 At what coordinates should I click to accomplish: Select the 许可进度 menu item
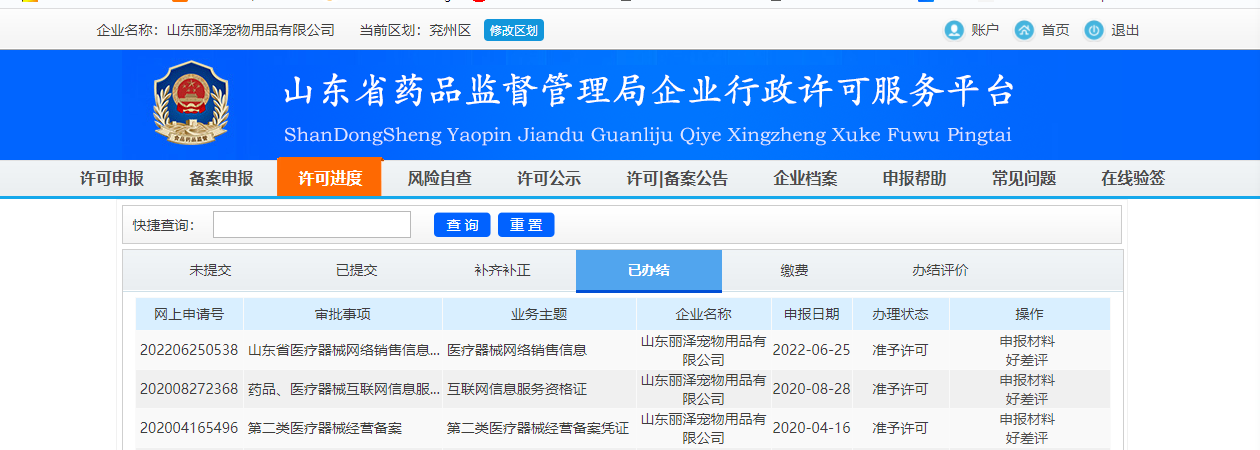(x=330, y=178)
